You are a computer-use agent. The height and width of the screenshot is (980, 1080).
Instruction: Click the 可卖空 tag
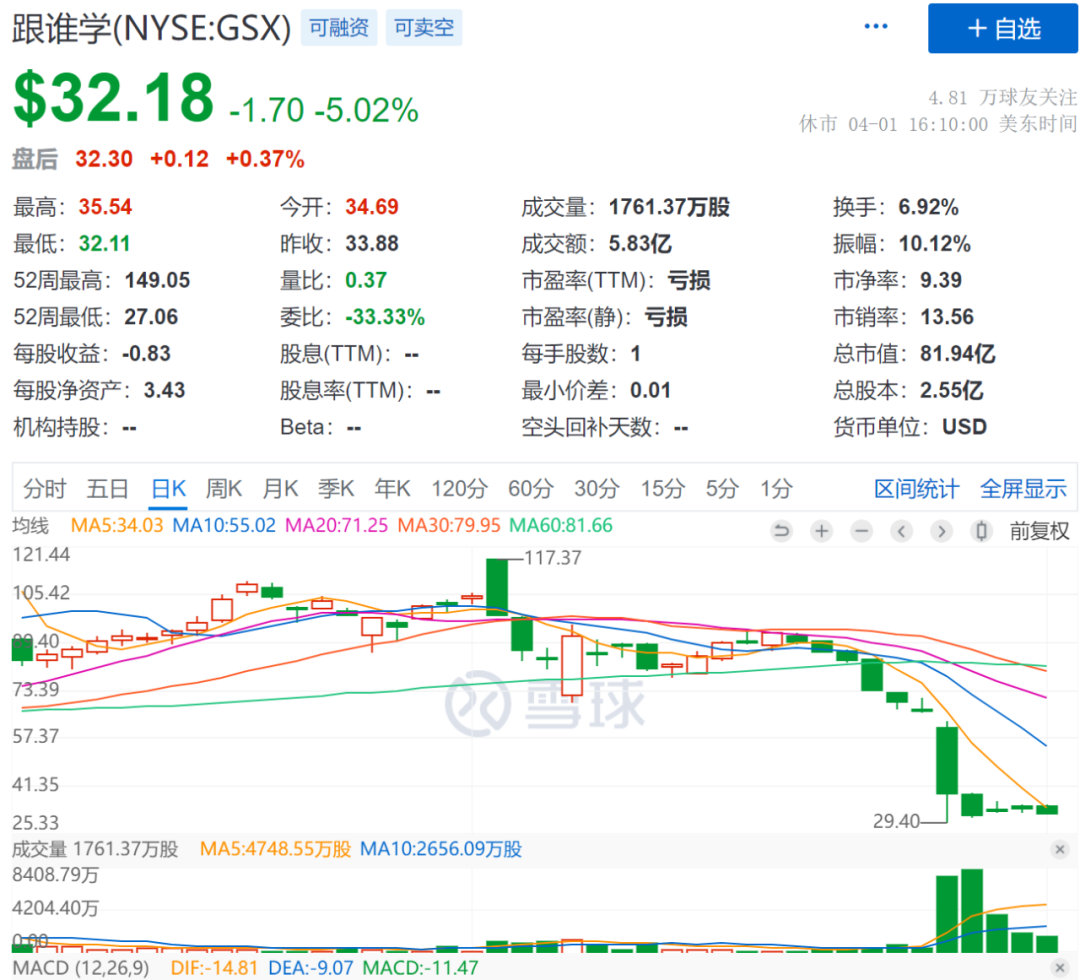tap(424, 28)
